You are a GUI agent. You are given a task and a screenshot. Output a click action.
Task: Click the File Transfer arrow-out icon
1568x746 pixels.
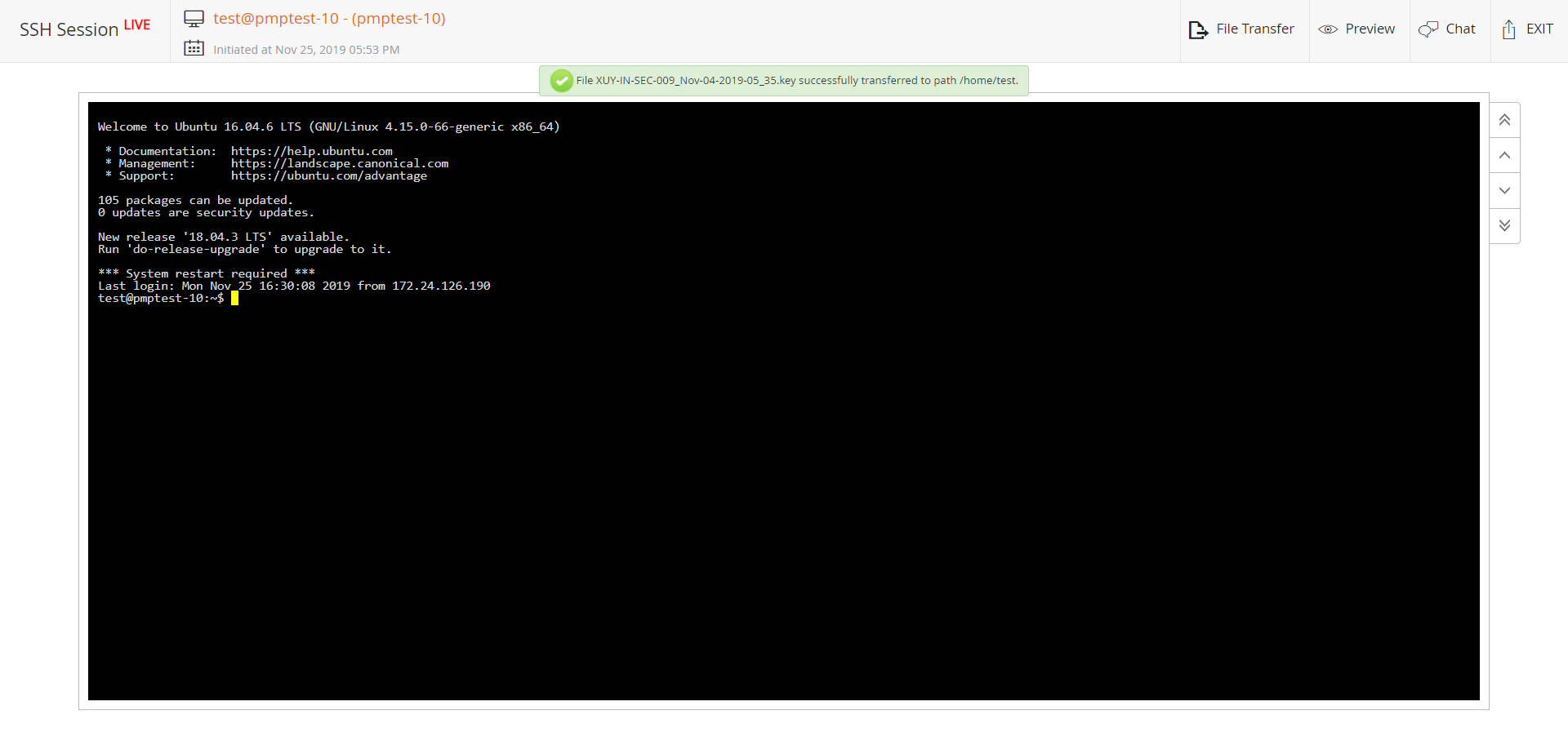click(1200, 29)
